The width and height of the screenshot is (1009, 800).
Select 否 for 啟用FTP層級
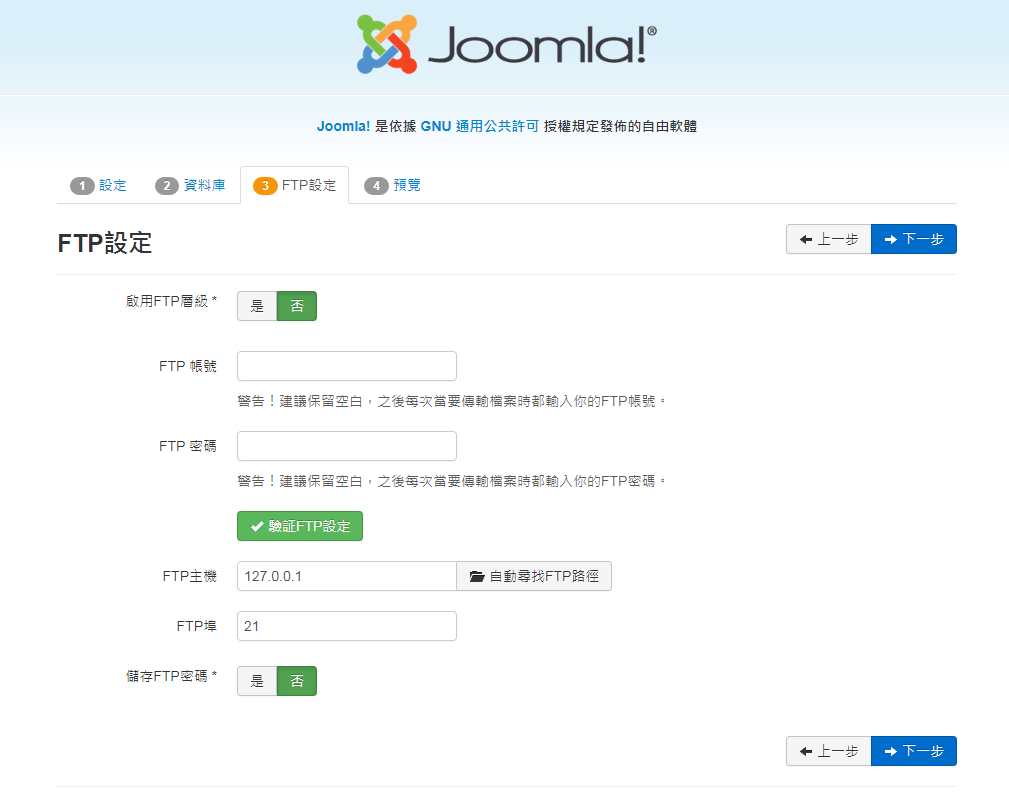pyautogui.click(x=297, y=307)
